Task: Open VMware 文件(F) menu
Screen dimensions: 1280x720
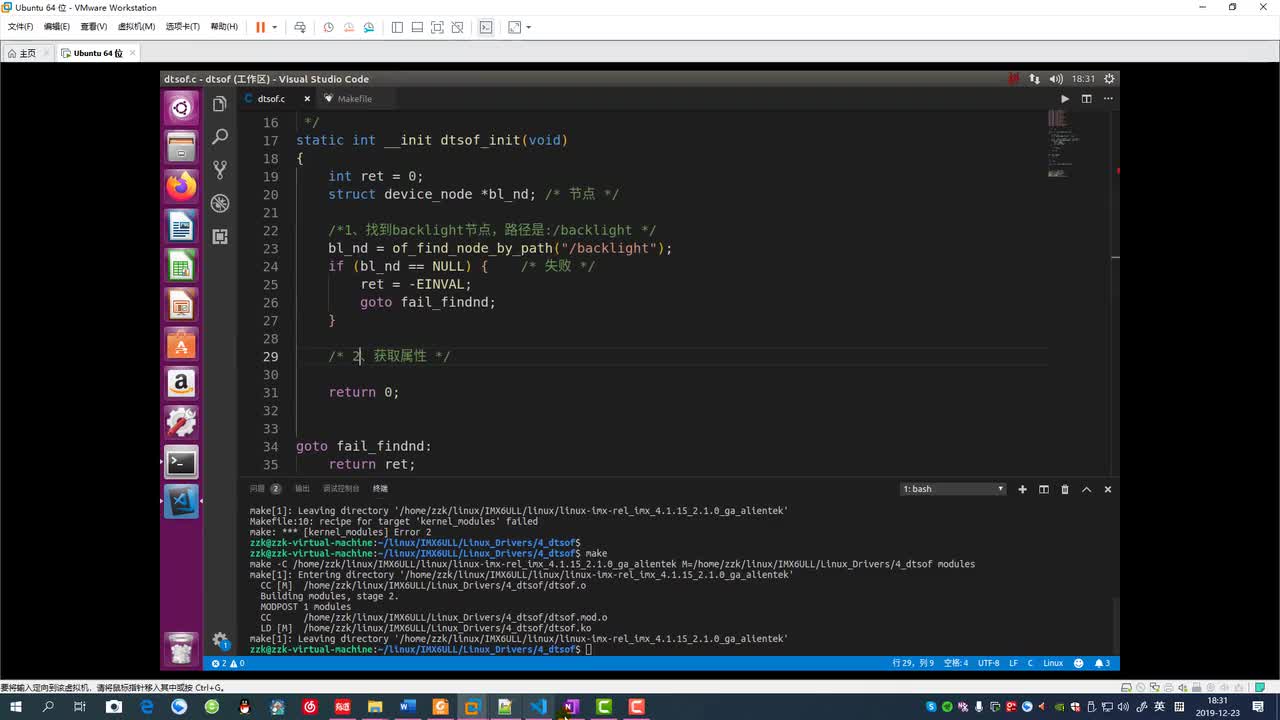Action: (20, 27)
